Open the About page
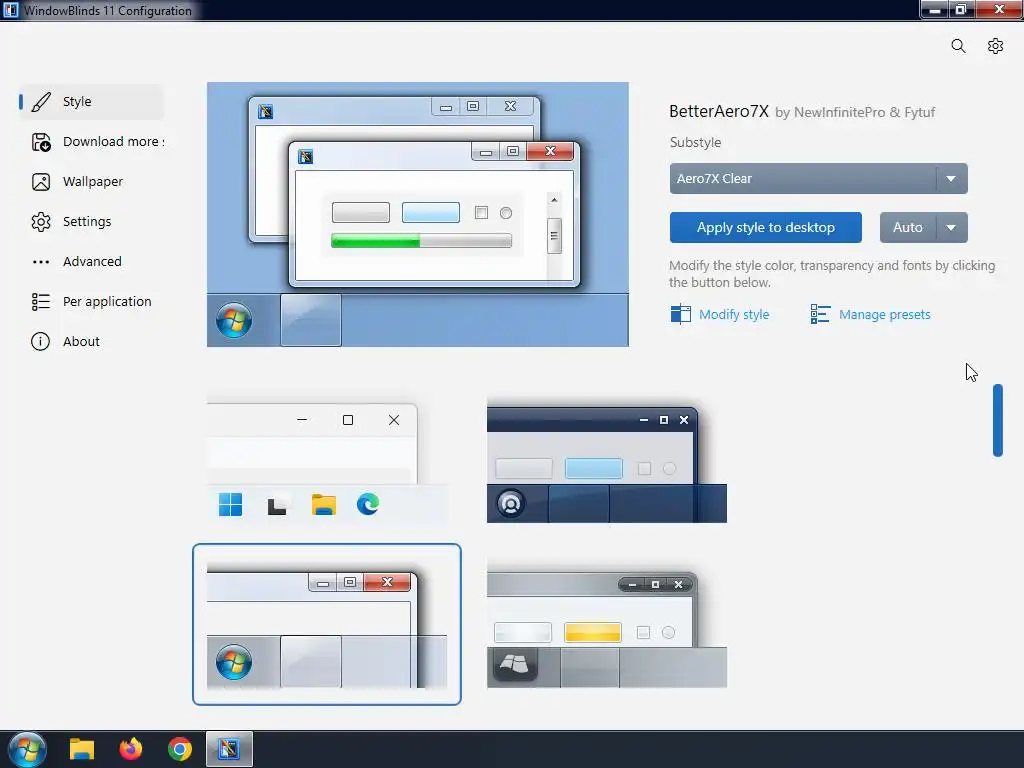Viewport: 1024px width, 768px height. (x=91, y=342)
